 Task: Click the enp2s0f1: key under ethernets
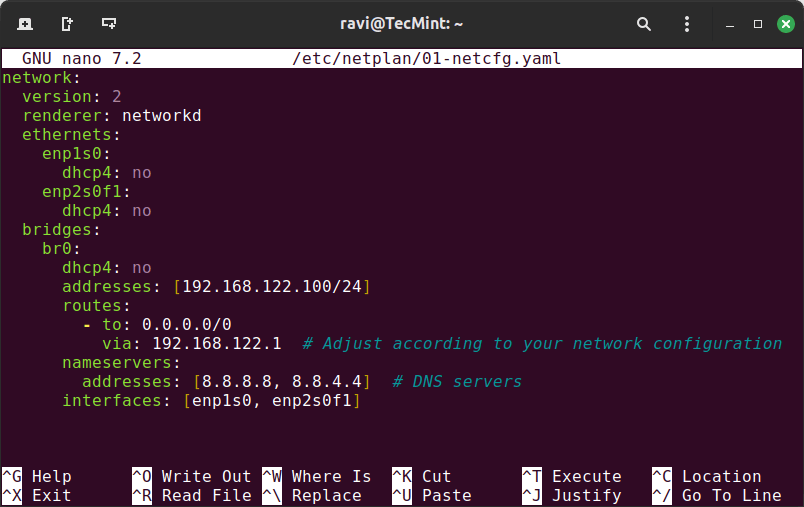[x=86, y=192]
